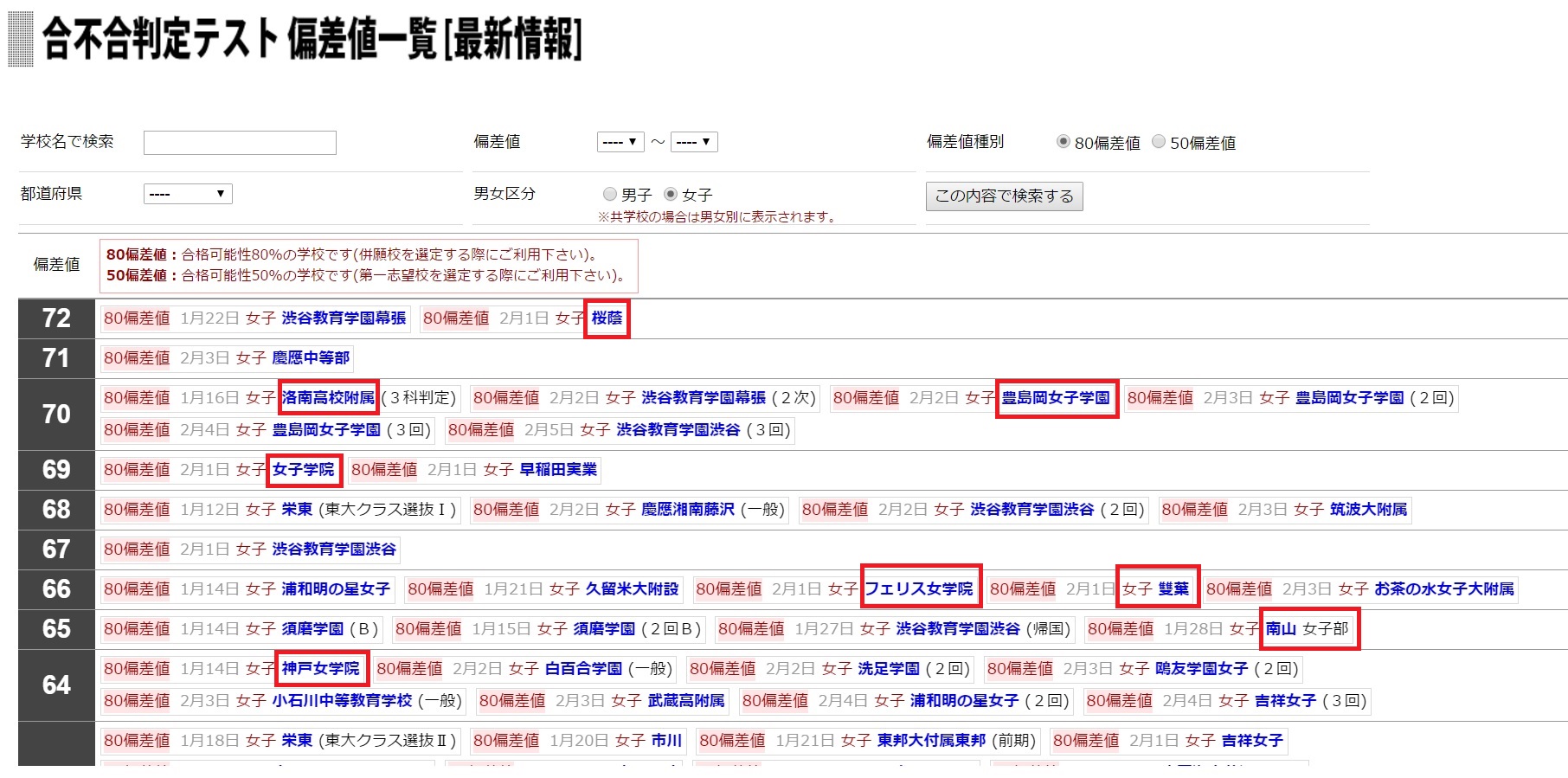The width and height of the screenshot is (1568, 778).
Task: Click the 雙葉 school link
Action: pyautogui.click(x=1173, y=589)
